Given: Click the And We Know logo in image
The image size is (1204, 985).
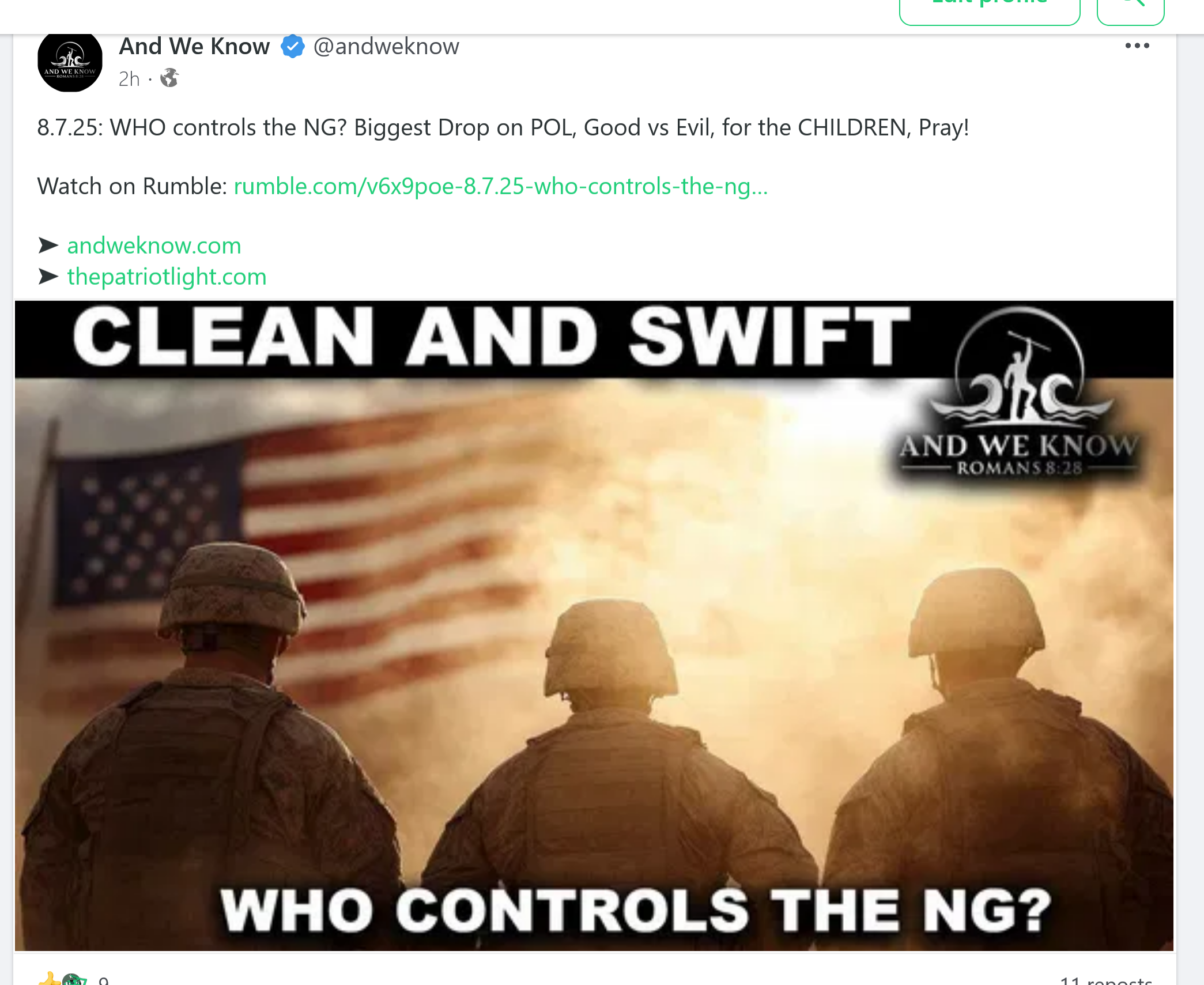Looking at the screenshot, I should (1019, 393).
